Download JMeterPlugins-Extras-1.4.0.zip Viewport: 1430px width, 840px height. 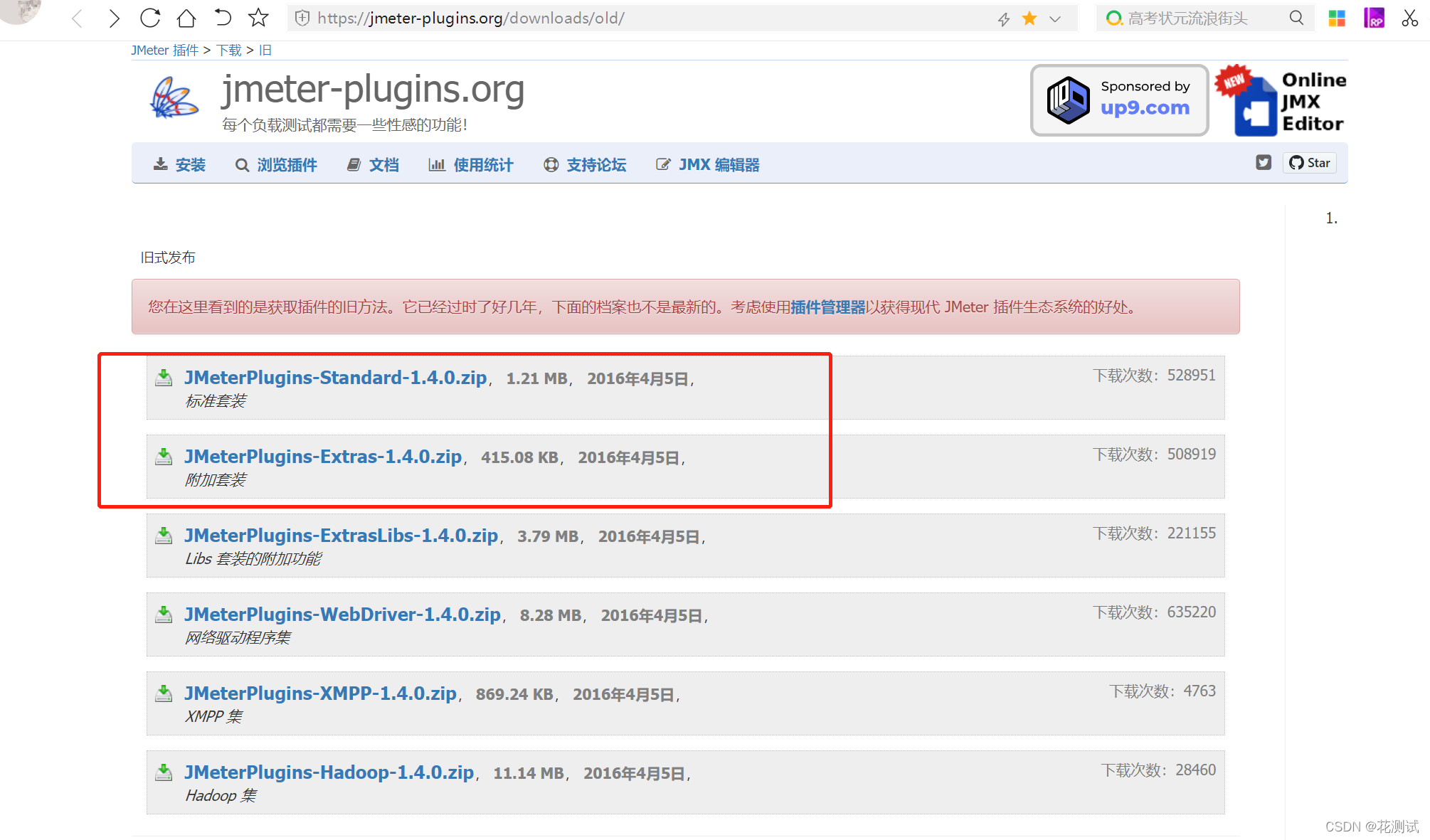324,457
